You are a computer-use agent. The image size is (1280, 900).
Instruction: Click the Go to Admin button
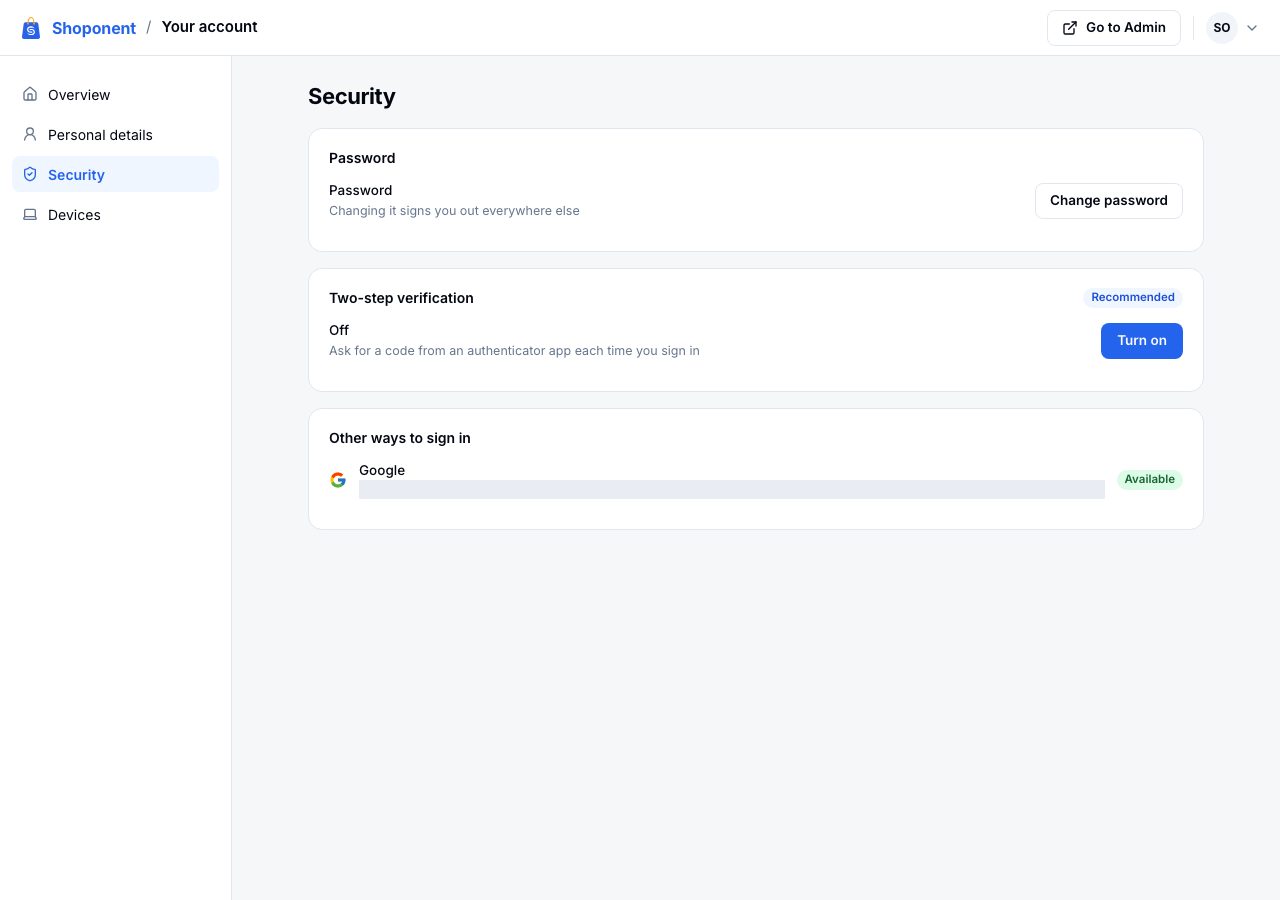point(1114,28)
